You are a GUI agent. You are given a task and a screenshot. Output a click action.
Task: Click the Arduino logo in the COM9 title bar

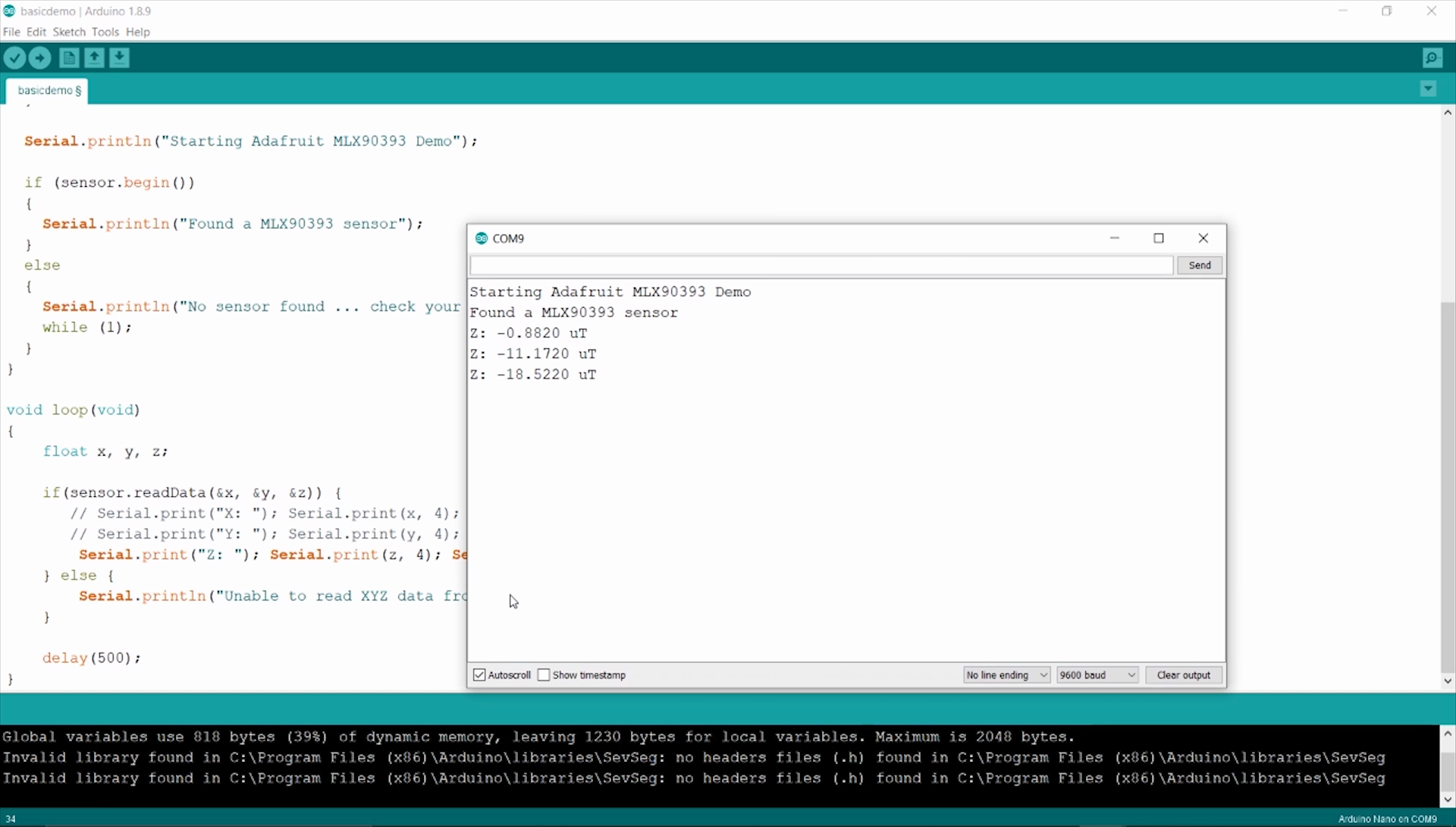point(481,238)
